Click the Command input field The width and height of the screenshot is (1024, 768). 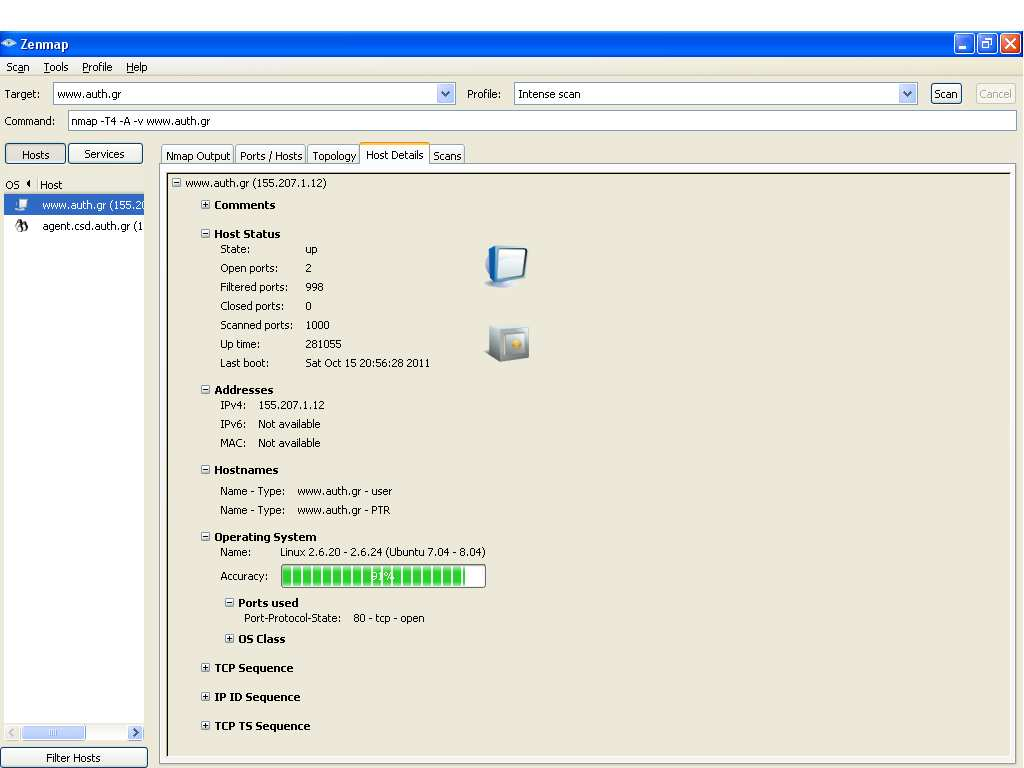(542, 121)
